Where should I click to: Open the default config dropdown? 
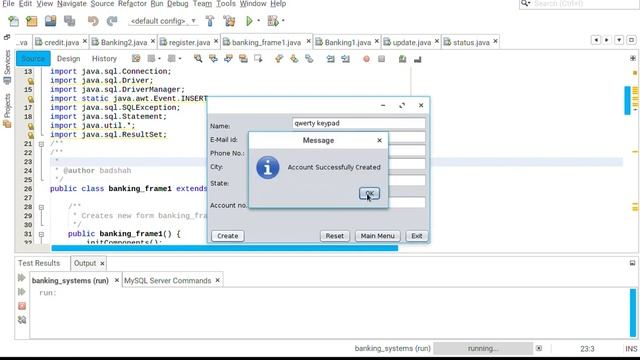163,21
